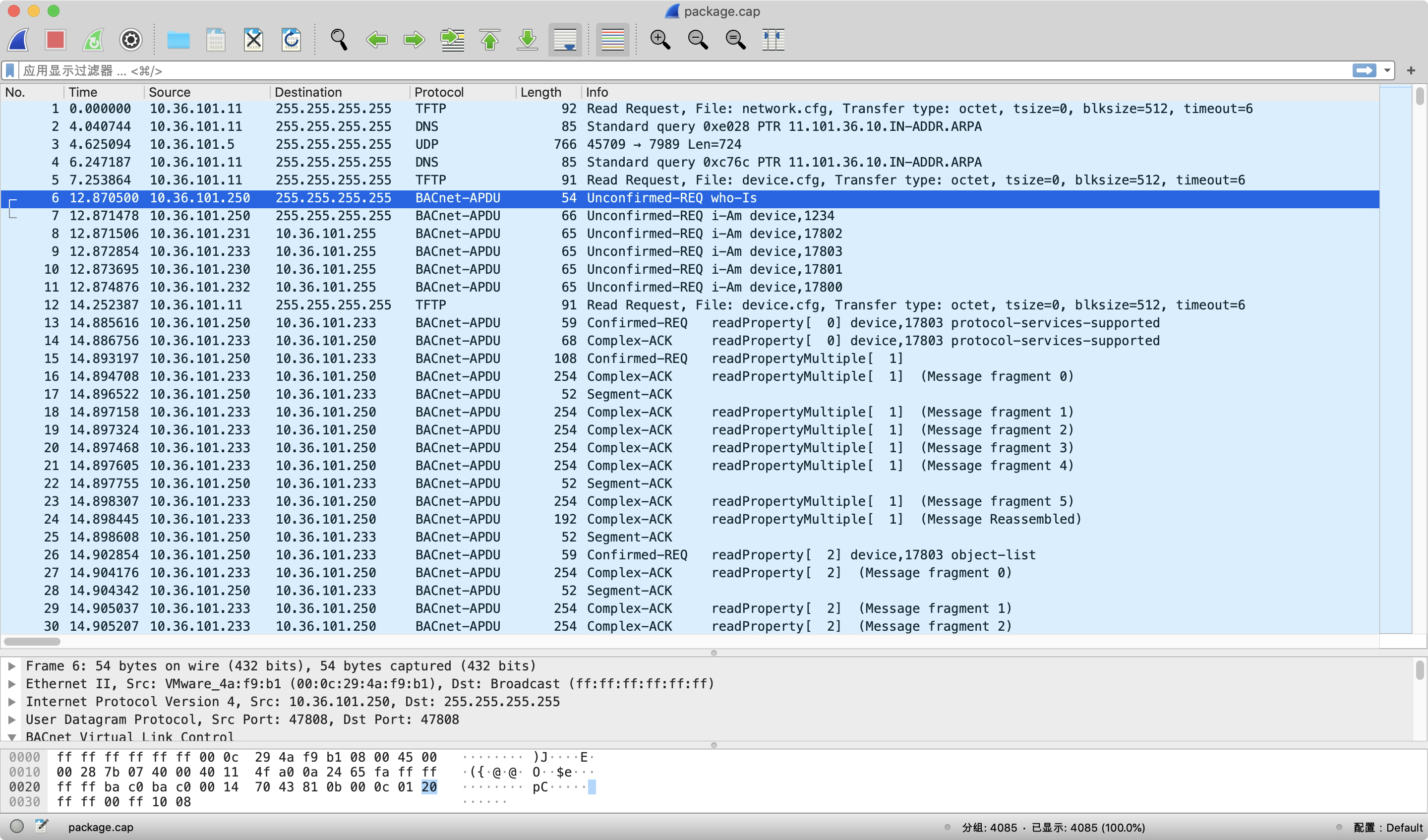This screenshot has height=840, width=1428.
Task: Go back in packet history arrow
Action: click(x=377, y=40)
